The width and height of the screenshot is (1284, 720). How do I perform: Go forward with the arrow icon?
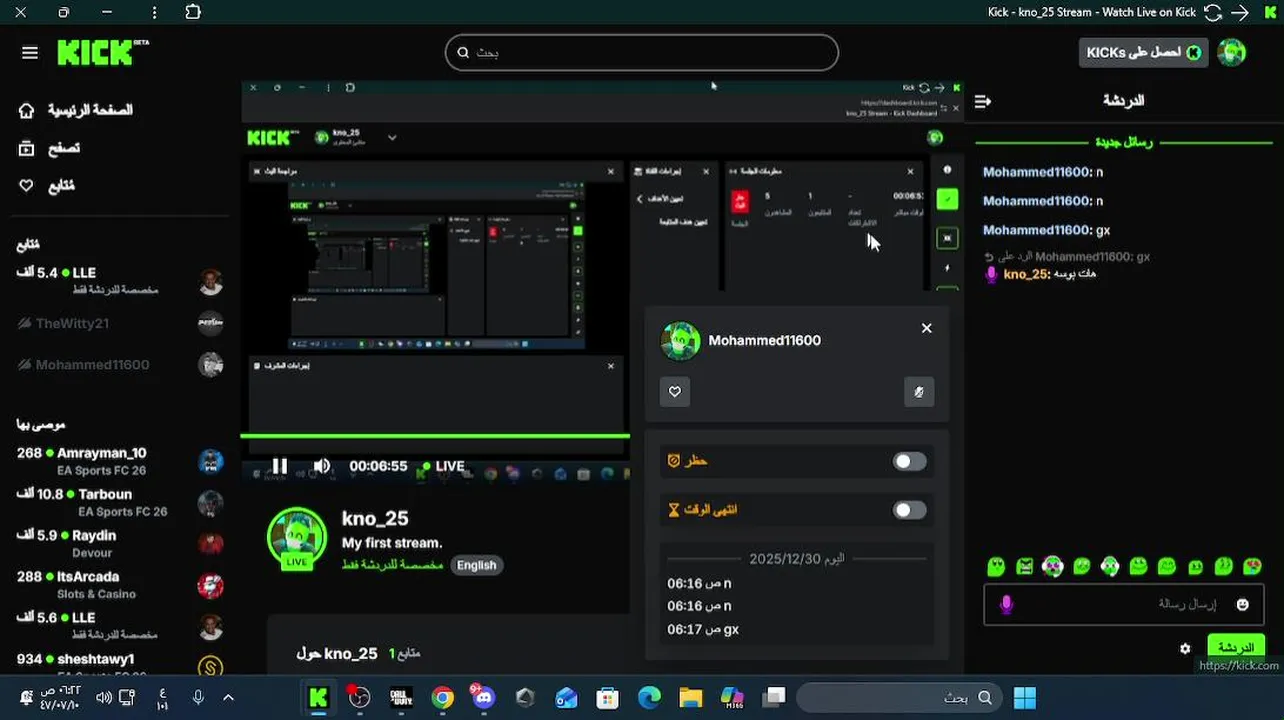tap(1240, 12)
